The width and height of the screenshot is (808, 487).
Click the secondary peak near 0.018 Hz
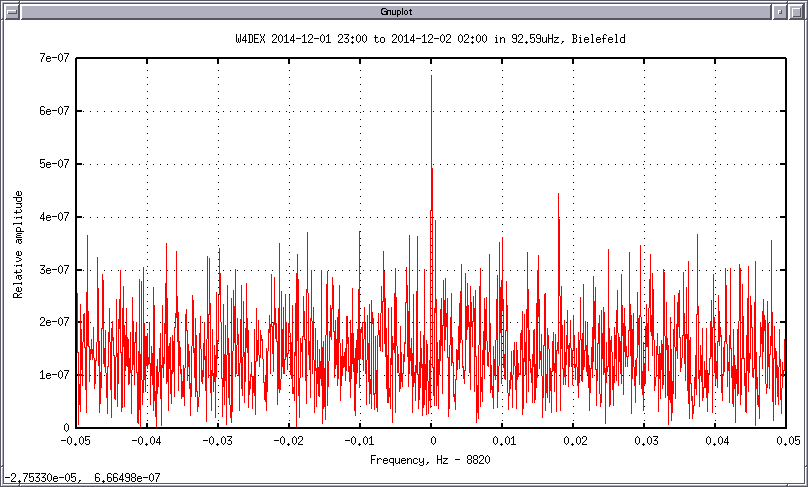tap(558, 197)
